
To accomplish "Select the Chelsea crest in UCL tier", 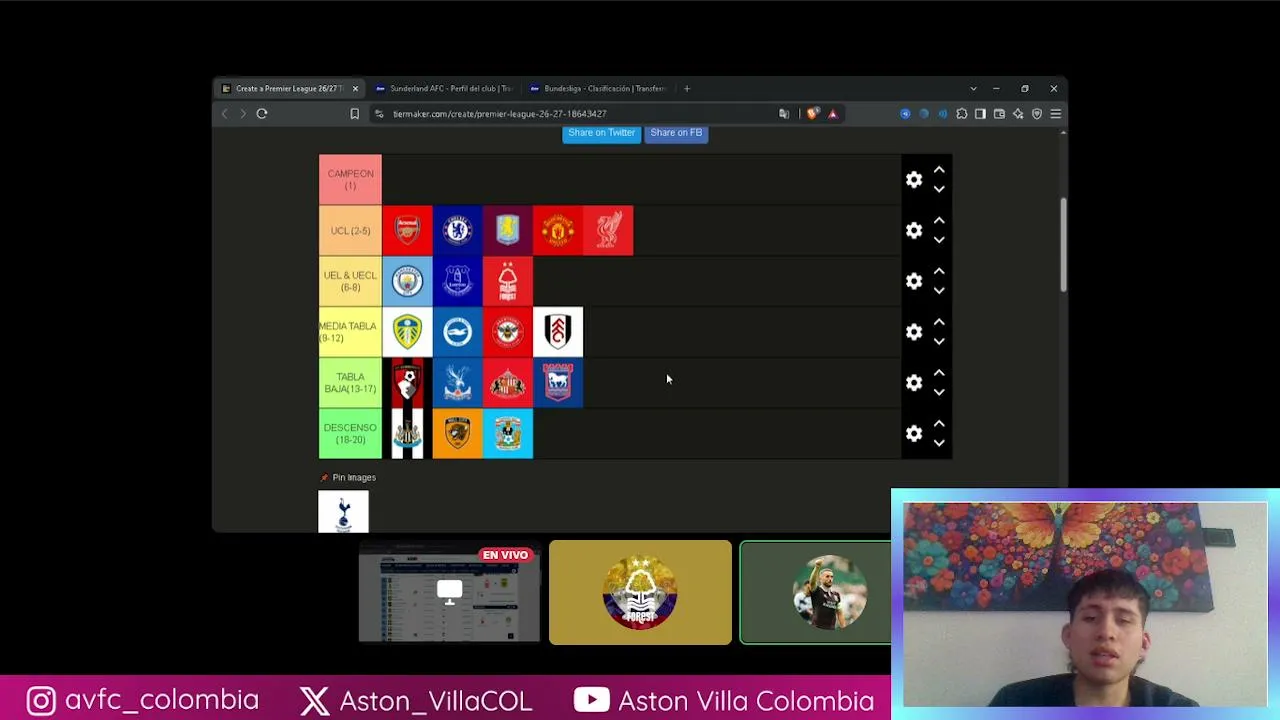I will [457, 231].
